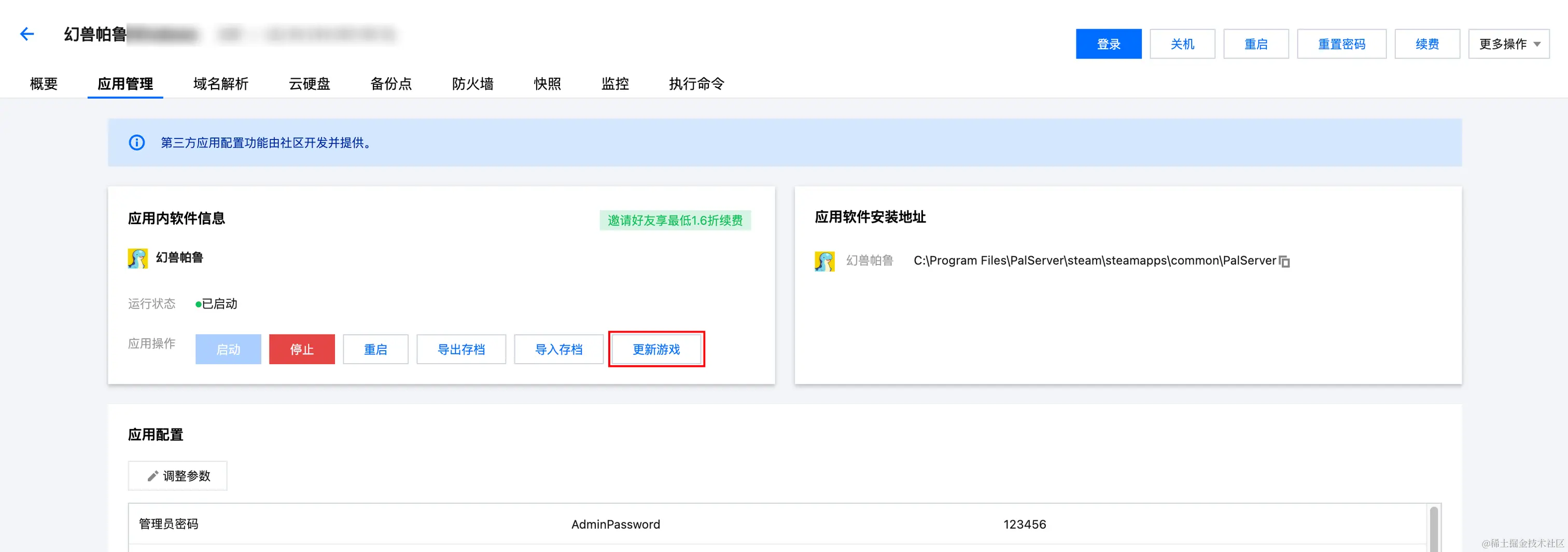Click the AdminPassword value 123456
The image size is (1568, 552).
pyautogui.click(x=1025, y=525)
